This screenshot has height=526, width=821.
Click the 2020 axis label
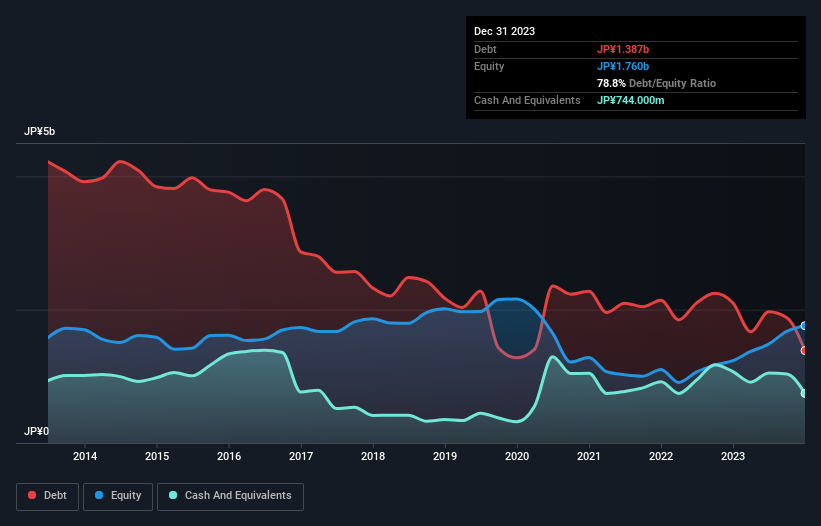(x=517, y=456)
